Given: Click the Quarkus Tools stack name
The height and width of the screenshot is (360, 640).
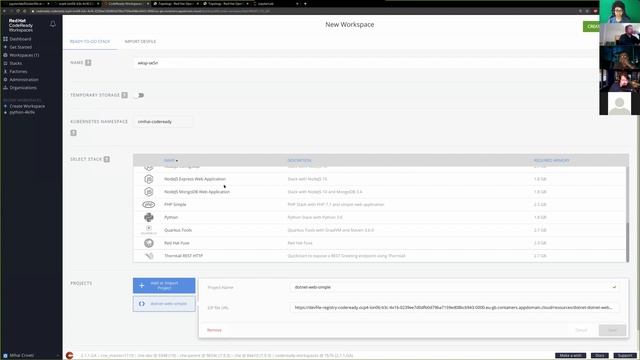Looking at the screenshot, I should [x=178, y=230].
